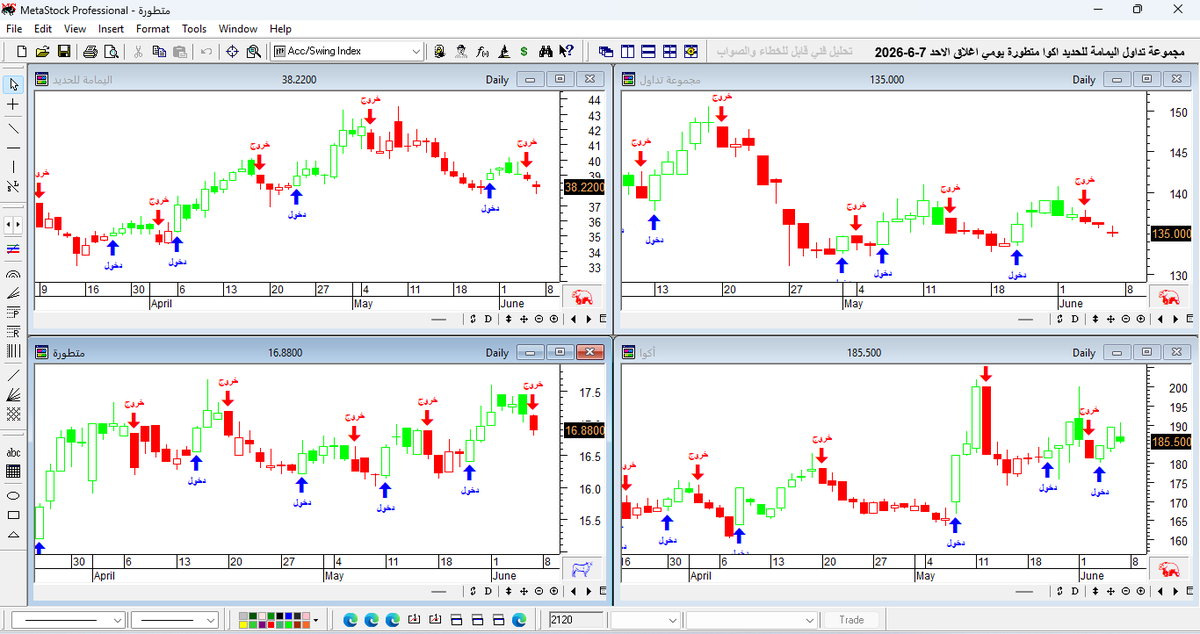Click the bear expert icon in أكوا chart
This screenshot has width=1200, height=634.
[x=1167, y=569]
